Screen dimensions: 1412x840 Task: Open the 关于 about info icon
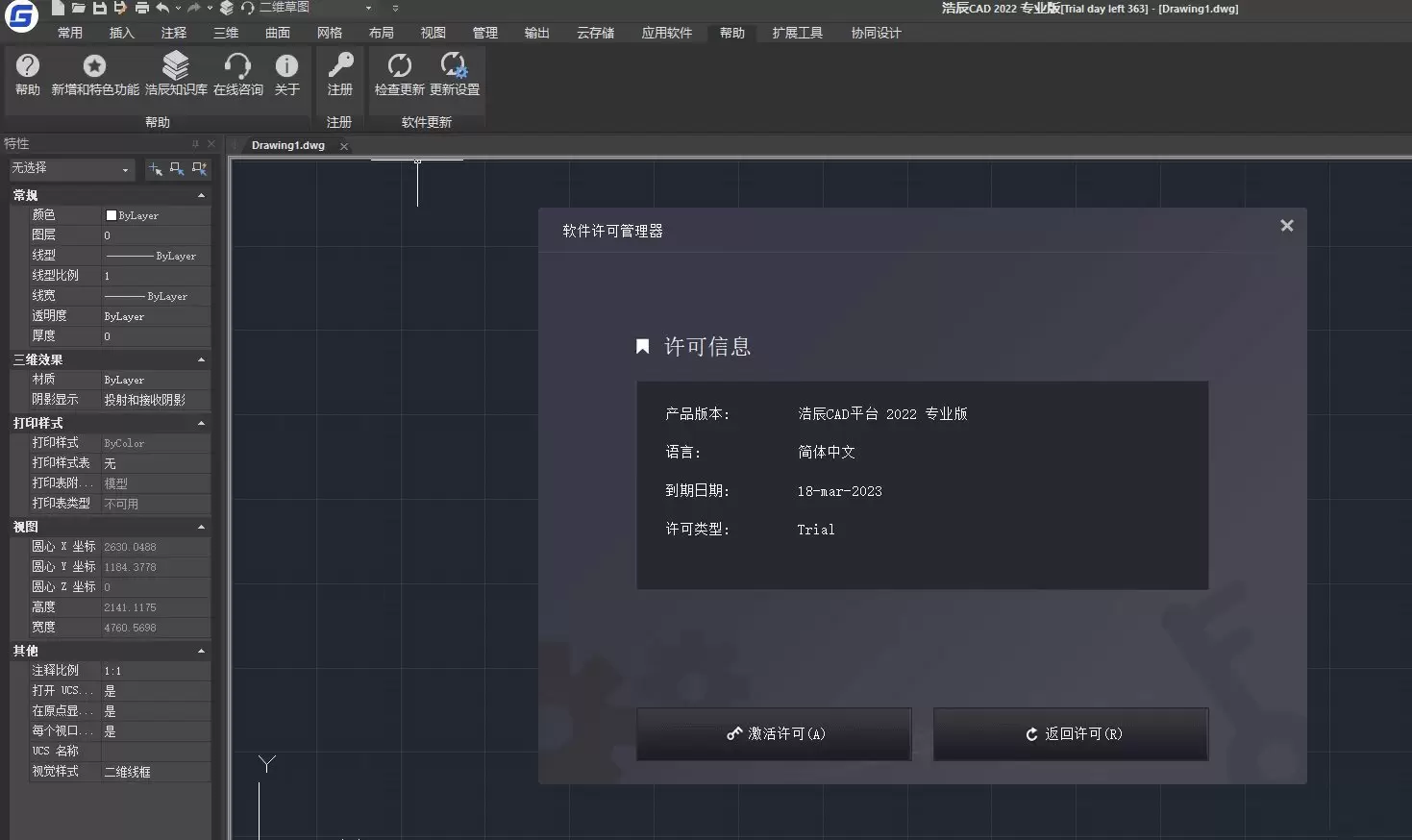(286, 74)
